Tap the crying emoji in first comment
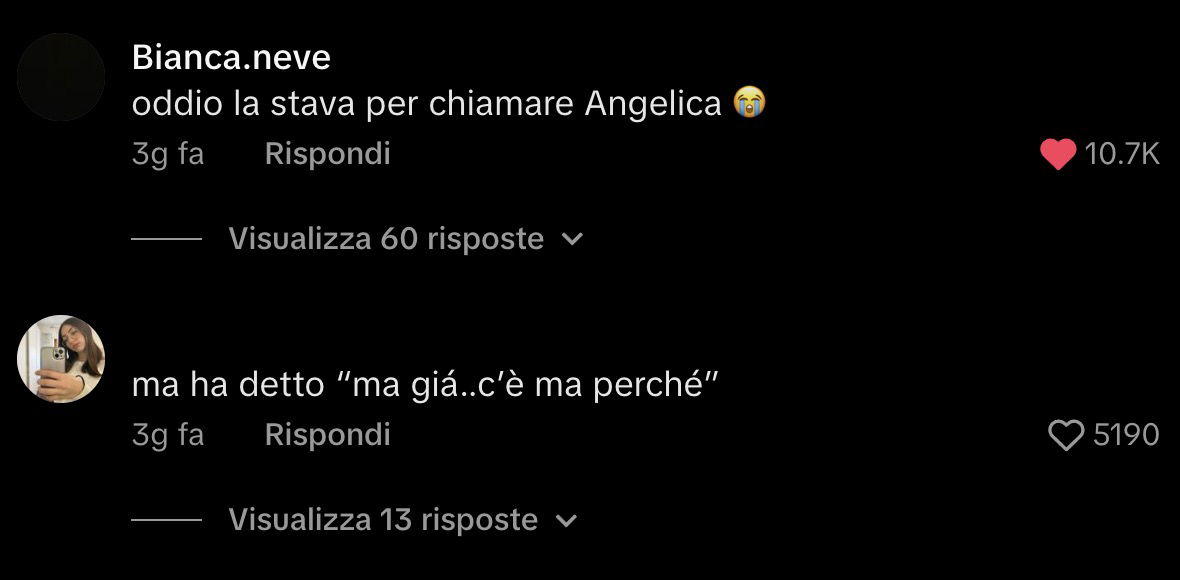The image size is (1180, 580). point(750,103)
